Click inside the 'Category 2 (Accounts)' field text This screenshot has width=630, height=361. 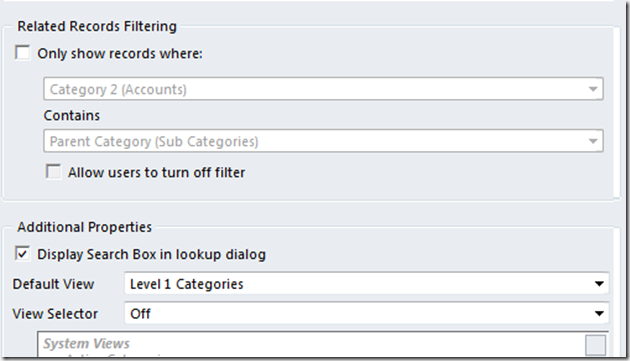[118, 89]
